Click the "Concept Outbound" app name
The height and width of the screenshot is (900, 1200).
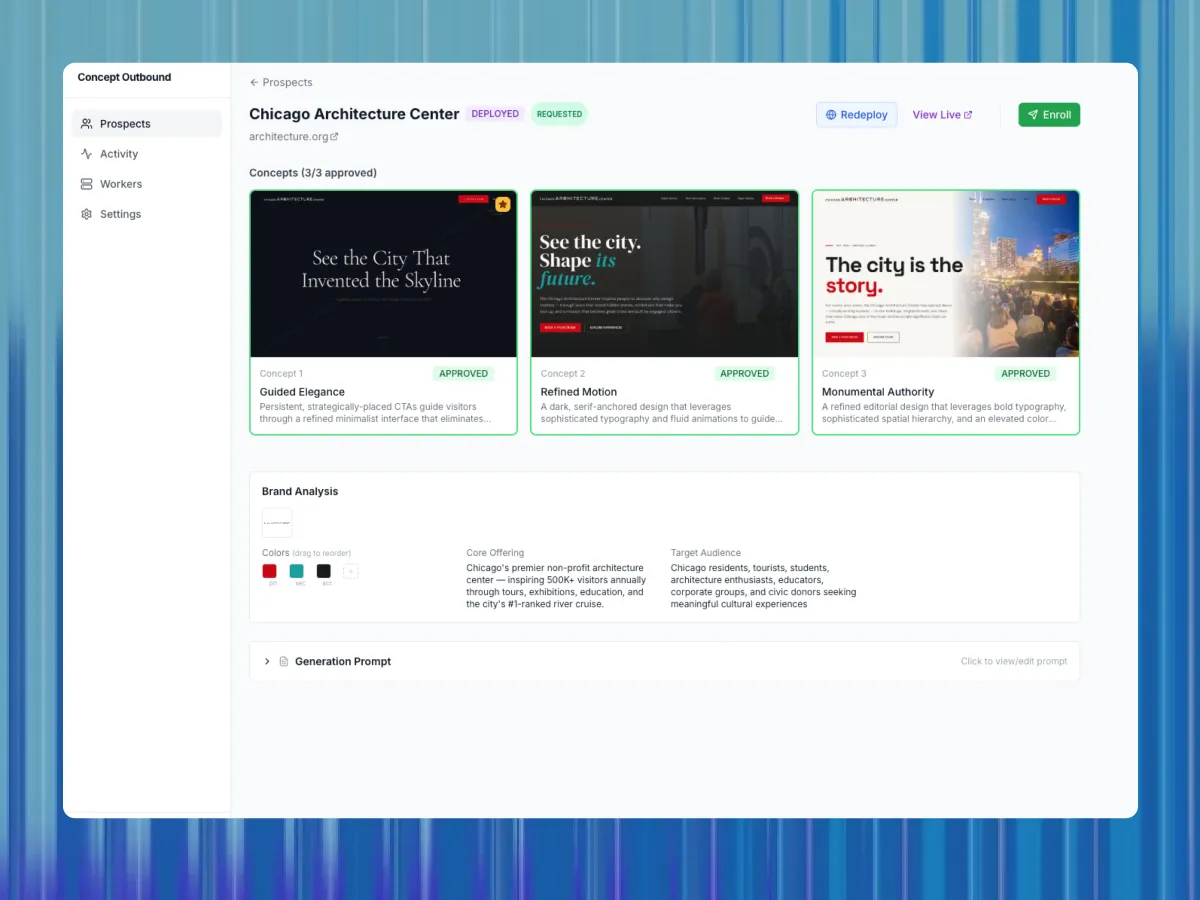pyautogui.click(x=124, y=77)
